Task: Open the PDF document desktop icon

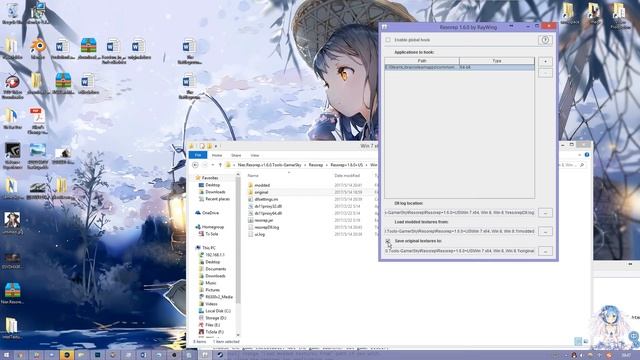Action: pyautogui.click(x=37, y=120)
